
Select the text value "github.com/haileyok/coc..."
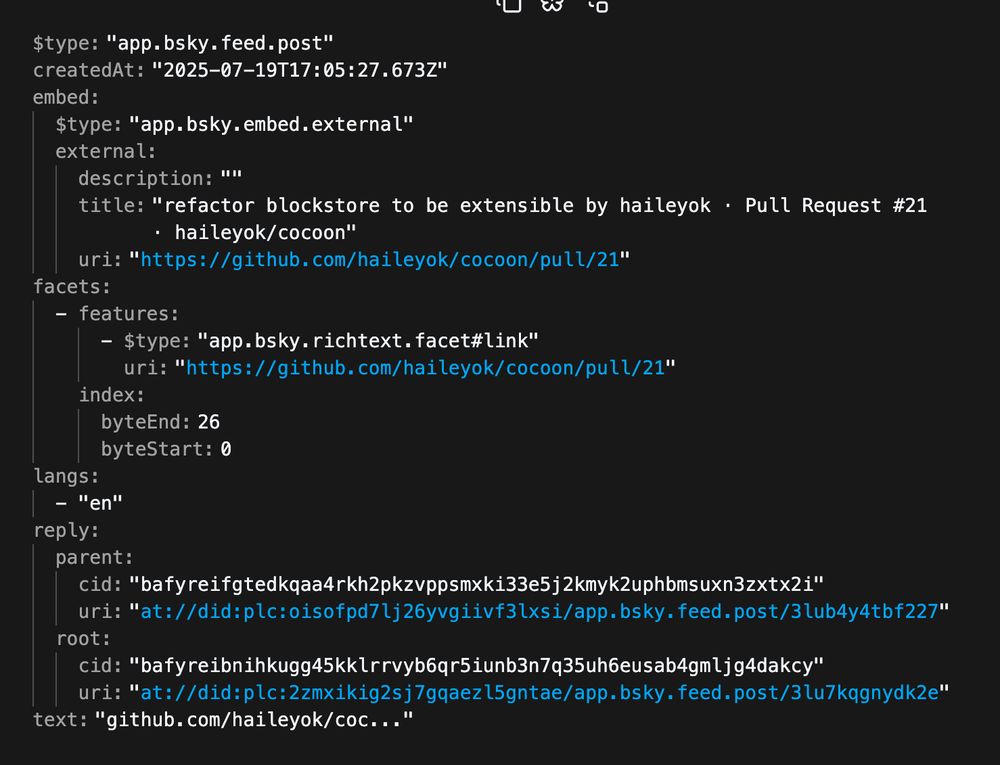pos(254,720)
